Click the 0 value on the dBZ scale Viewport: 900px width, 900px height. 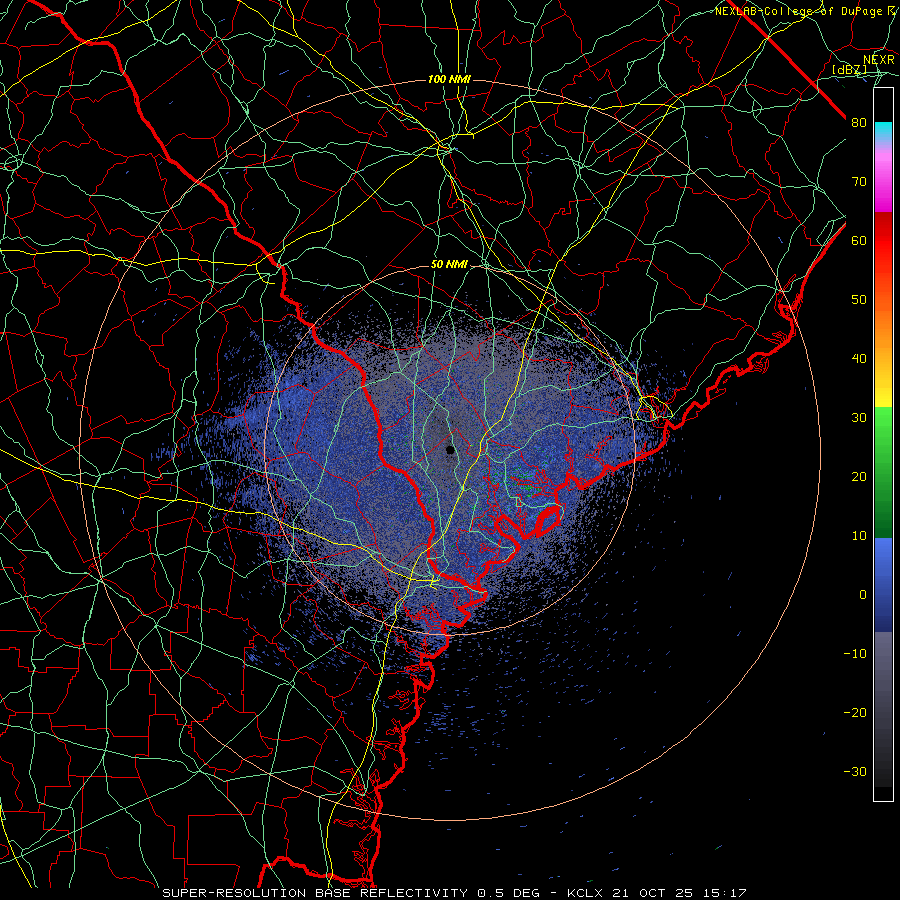(x=863, y=595)
